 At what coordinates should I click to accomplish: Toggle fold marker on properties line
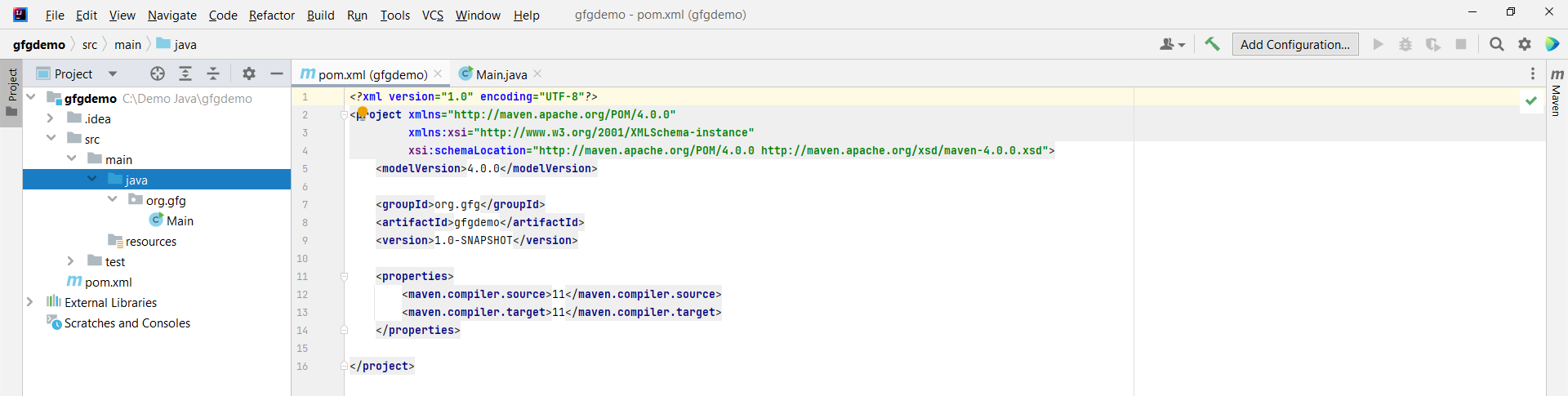(x=344, y=277)
